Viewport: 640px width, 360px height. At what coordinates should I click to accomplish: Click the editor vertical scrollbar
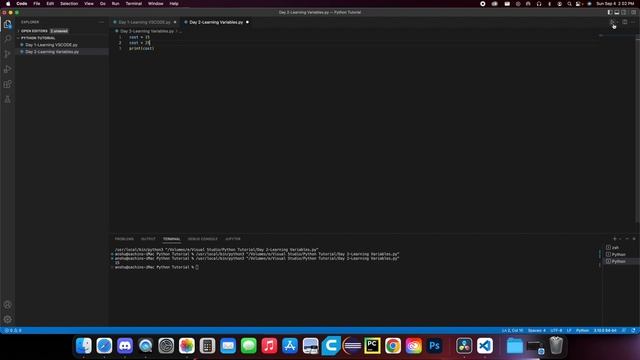coord(638,129)
